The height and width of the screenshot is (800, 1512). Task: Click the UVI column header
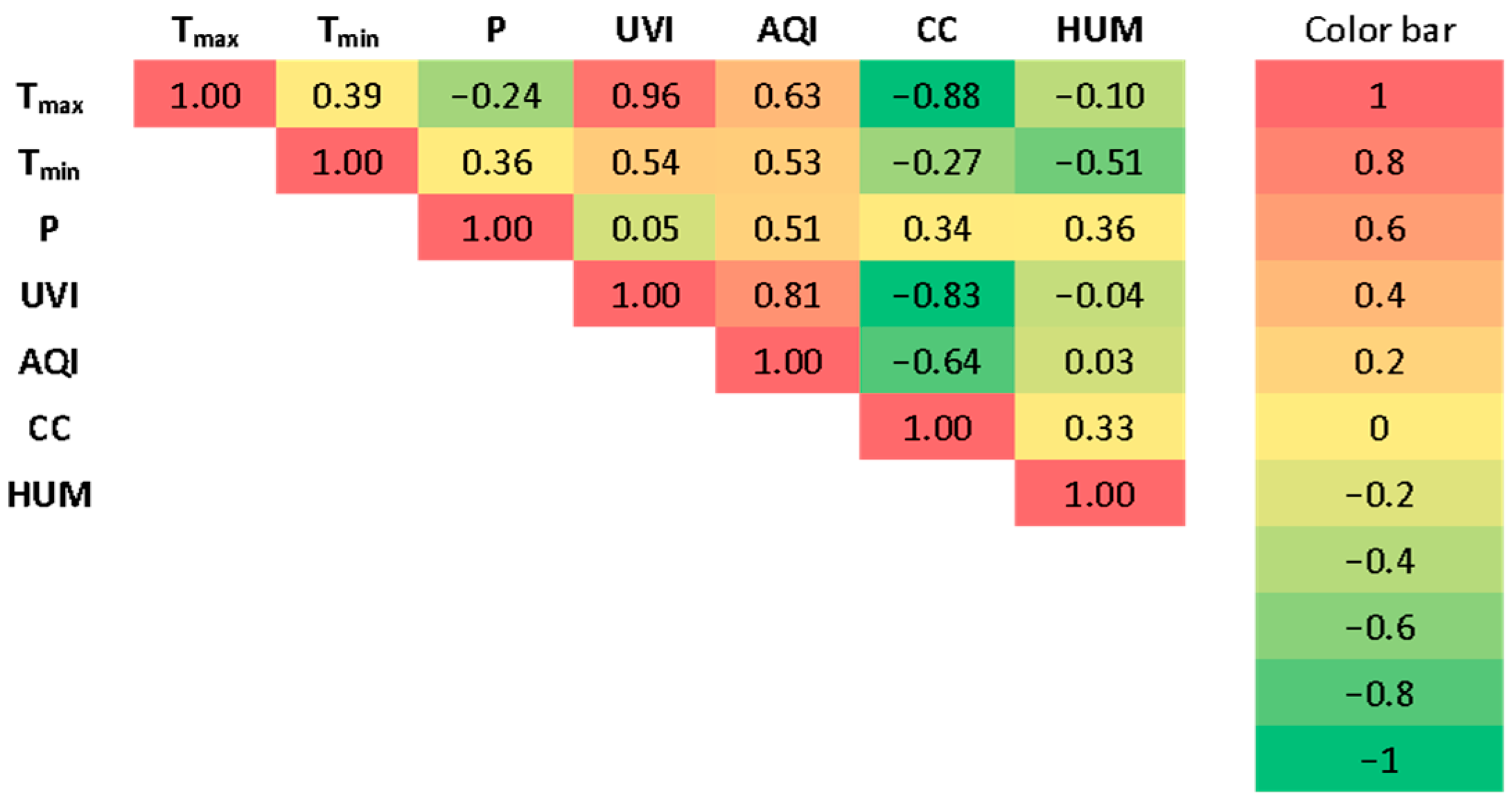point(644,30)
